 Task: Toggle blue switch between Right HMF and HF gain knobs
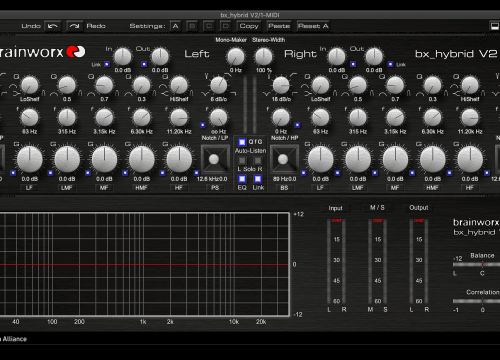click(x=449, y=173)
